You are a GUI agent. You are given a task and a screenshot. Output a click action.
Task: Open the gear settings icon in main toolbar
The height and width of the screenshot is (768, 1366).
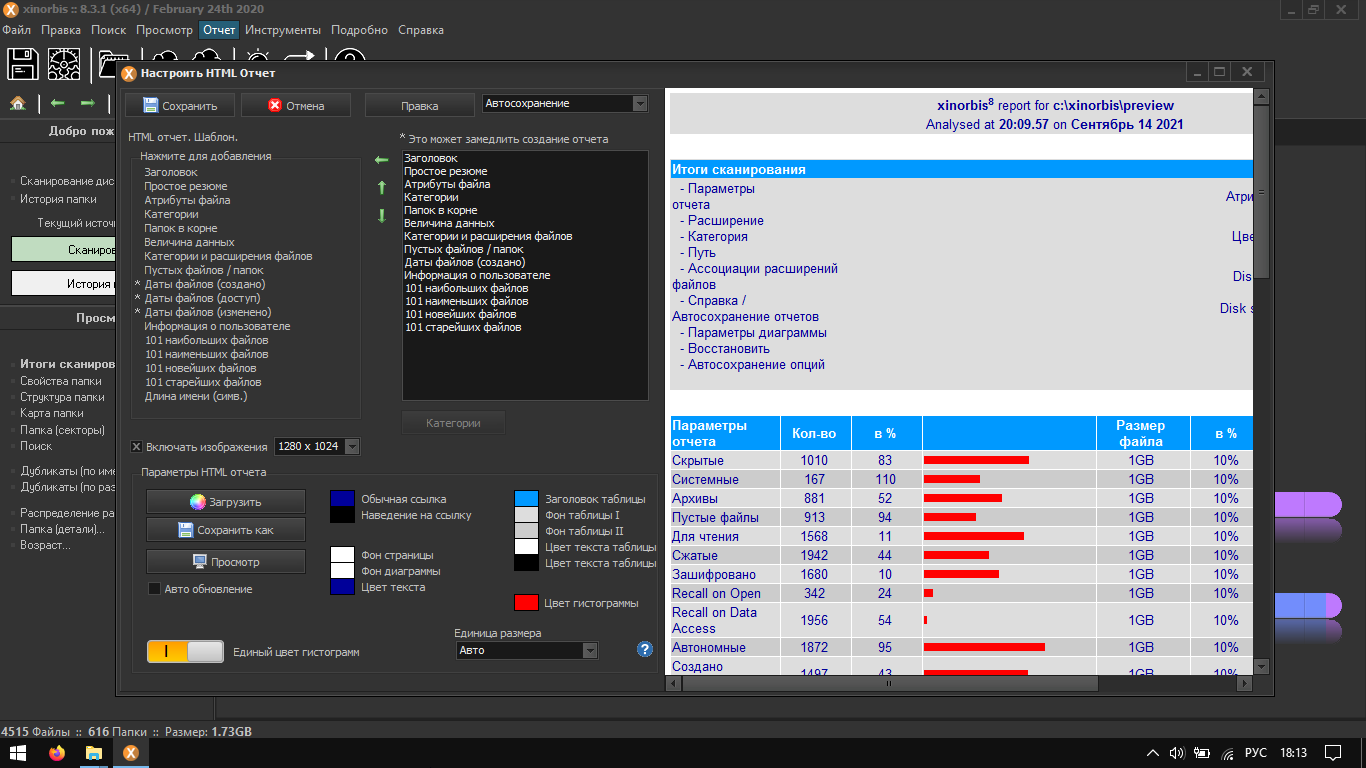point(65,63)
